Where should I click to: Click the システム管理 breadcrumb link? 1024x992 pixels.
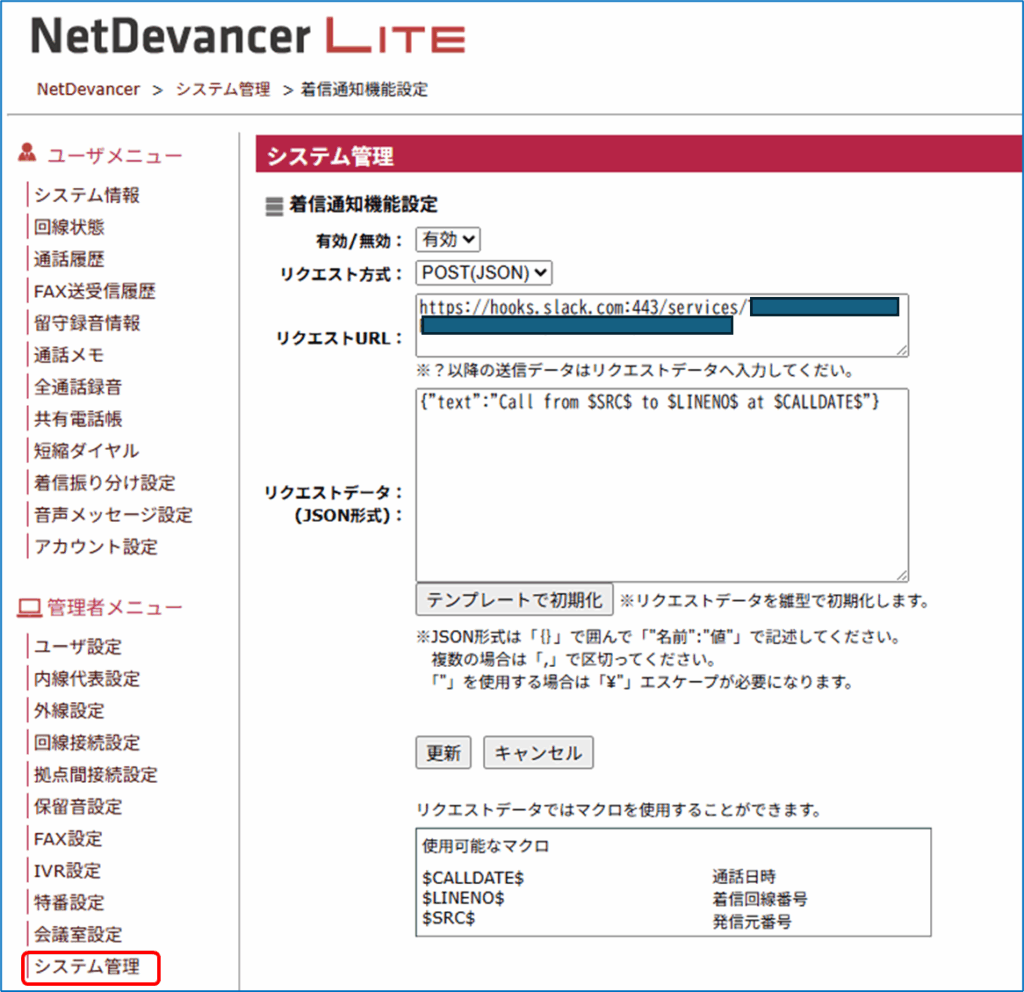point(223,89)
